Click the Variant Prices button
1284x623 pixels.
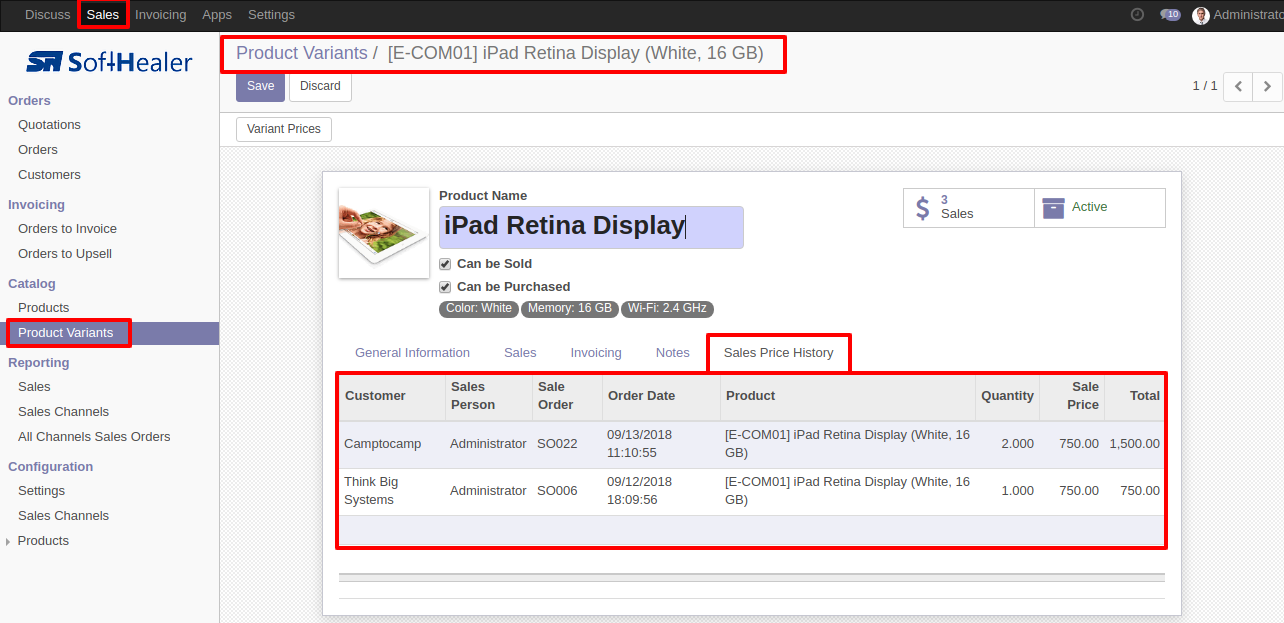284,129
